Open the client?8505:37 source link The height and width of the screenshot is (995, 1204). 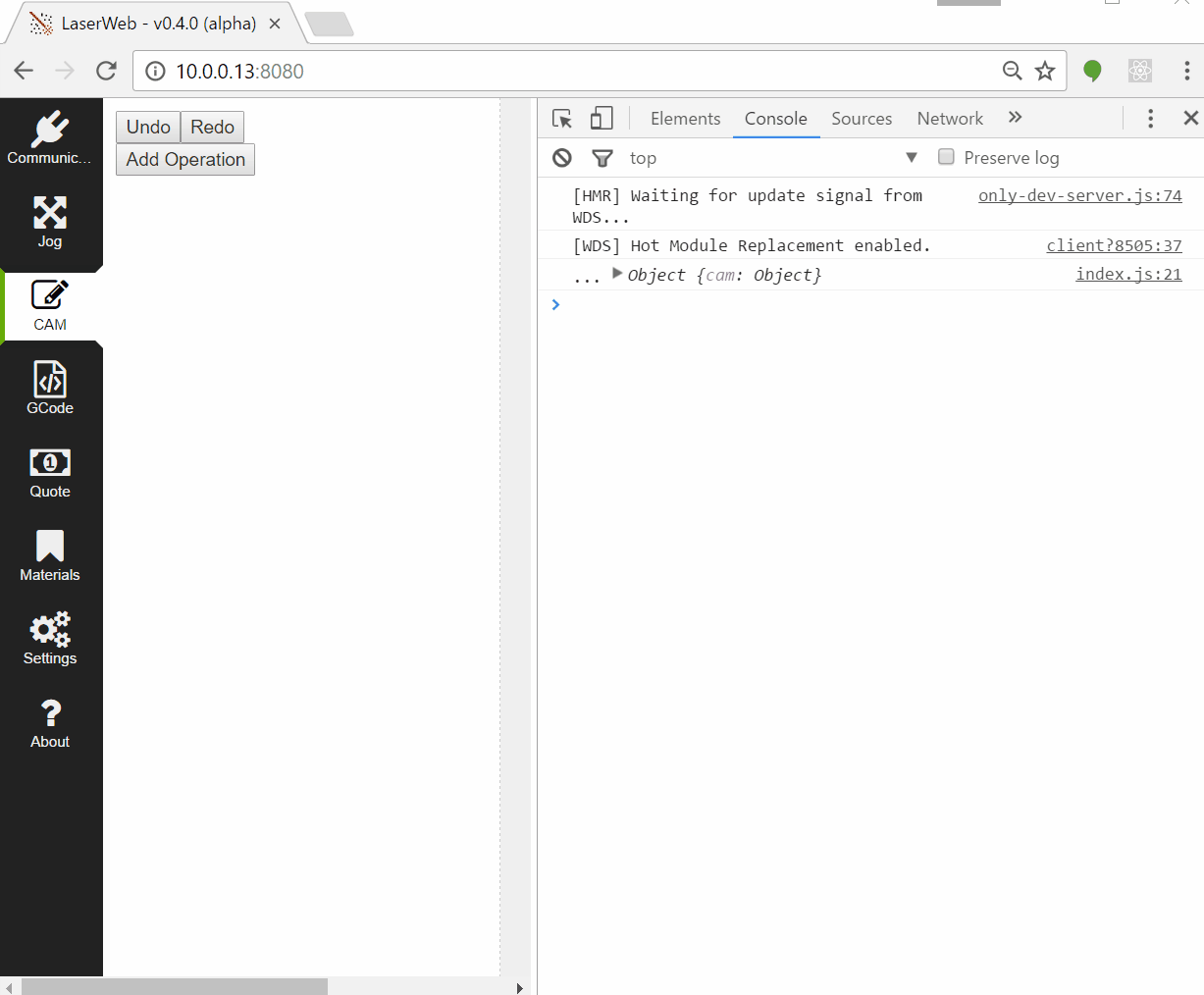(1115, 245)
